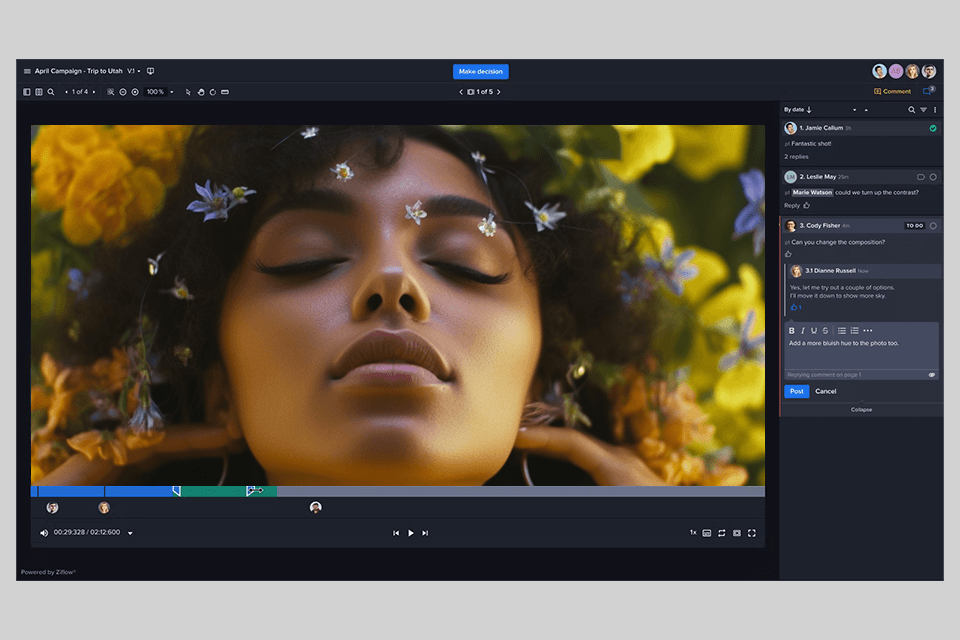Click the strikethrough formatting button
The width and height of the screenshot is (960, 640).
pyautogui.click(x=825, y=331)
